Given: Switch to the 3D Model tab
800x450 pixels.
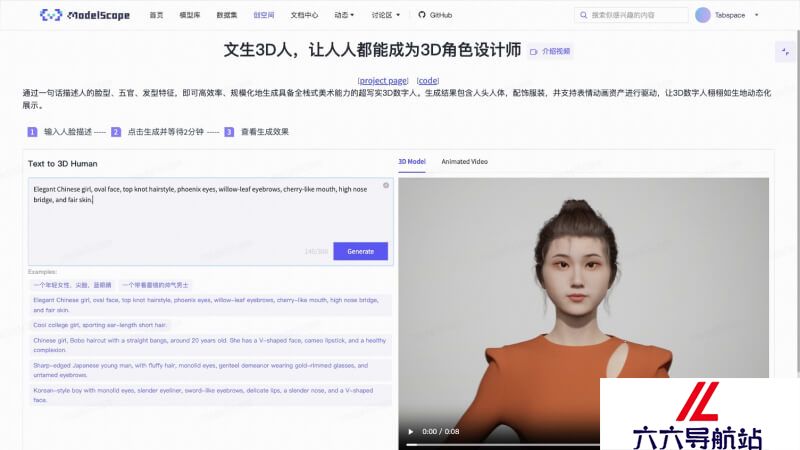Looking at the screenshot, I should (412, 162).
